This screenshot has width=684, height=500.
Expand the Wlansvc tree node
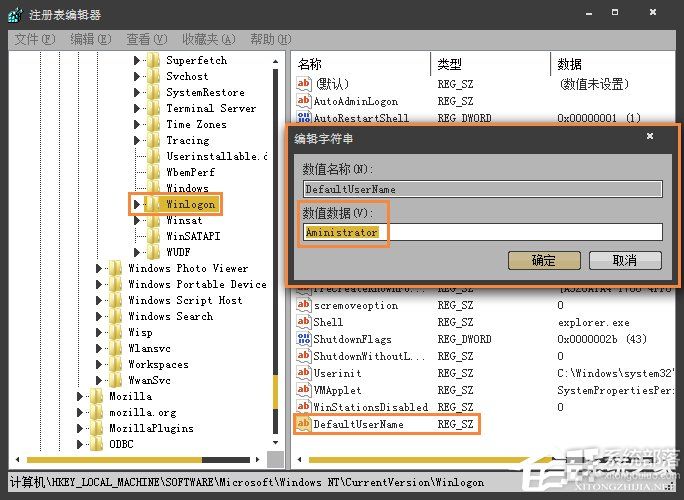coord(99,348)
